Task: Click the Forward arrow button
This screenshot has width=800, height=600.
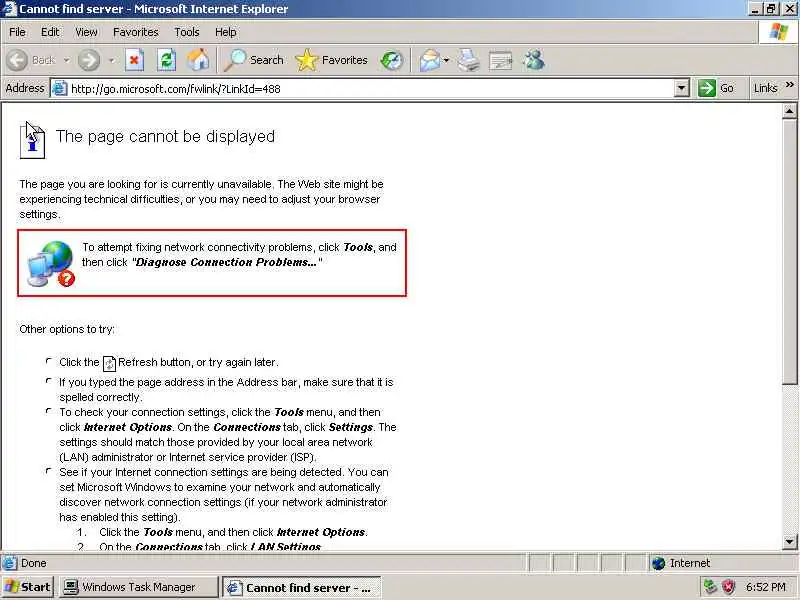Action: tap(89, 60)
